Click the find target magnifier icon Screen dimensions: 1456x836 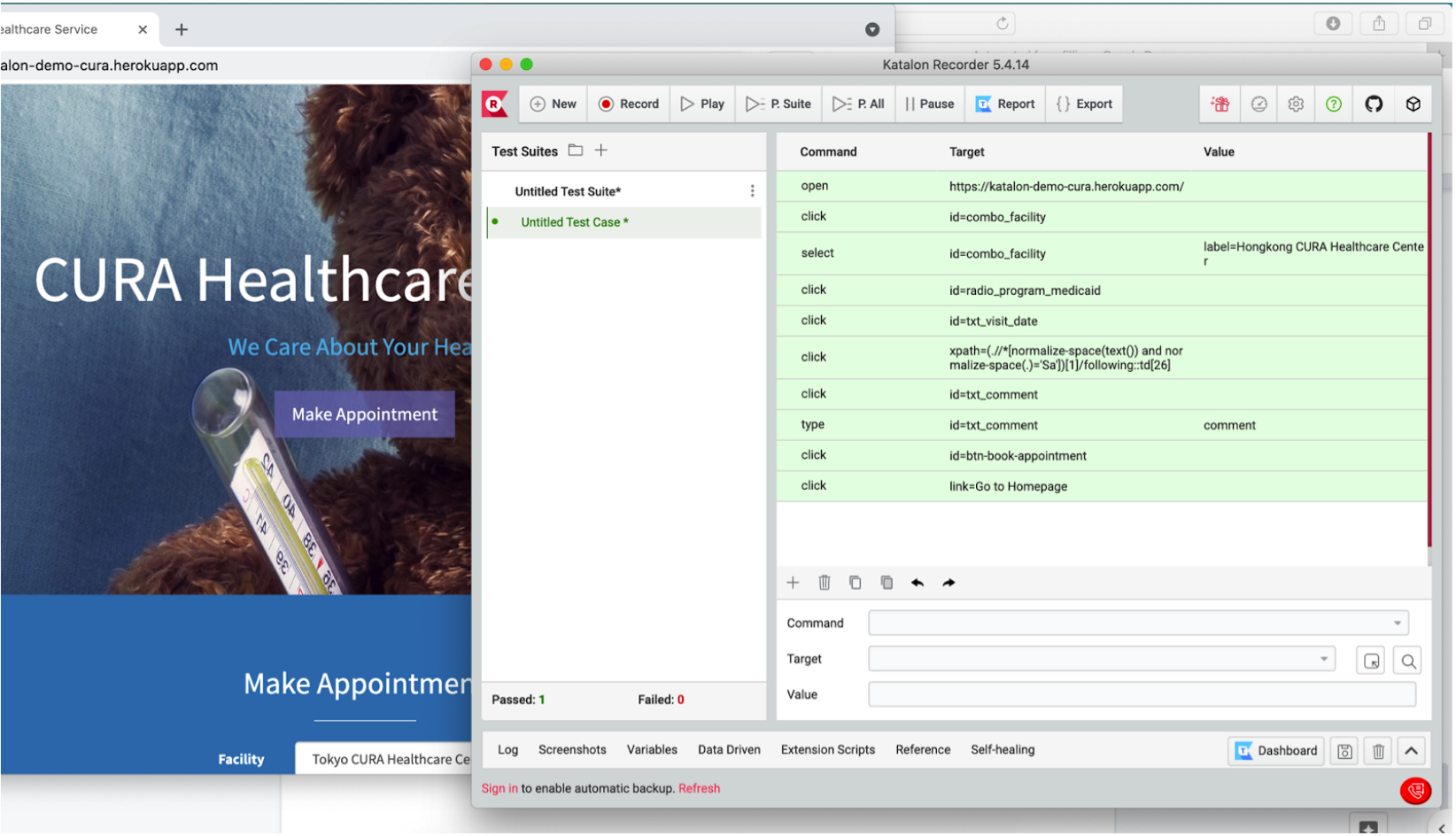1409,662
